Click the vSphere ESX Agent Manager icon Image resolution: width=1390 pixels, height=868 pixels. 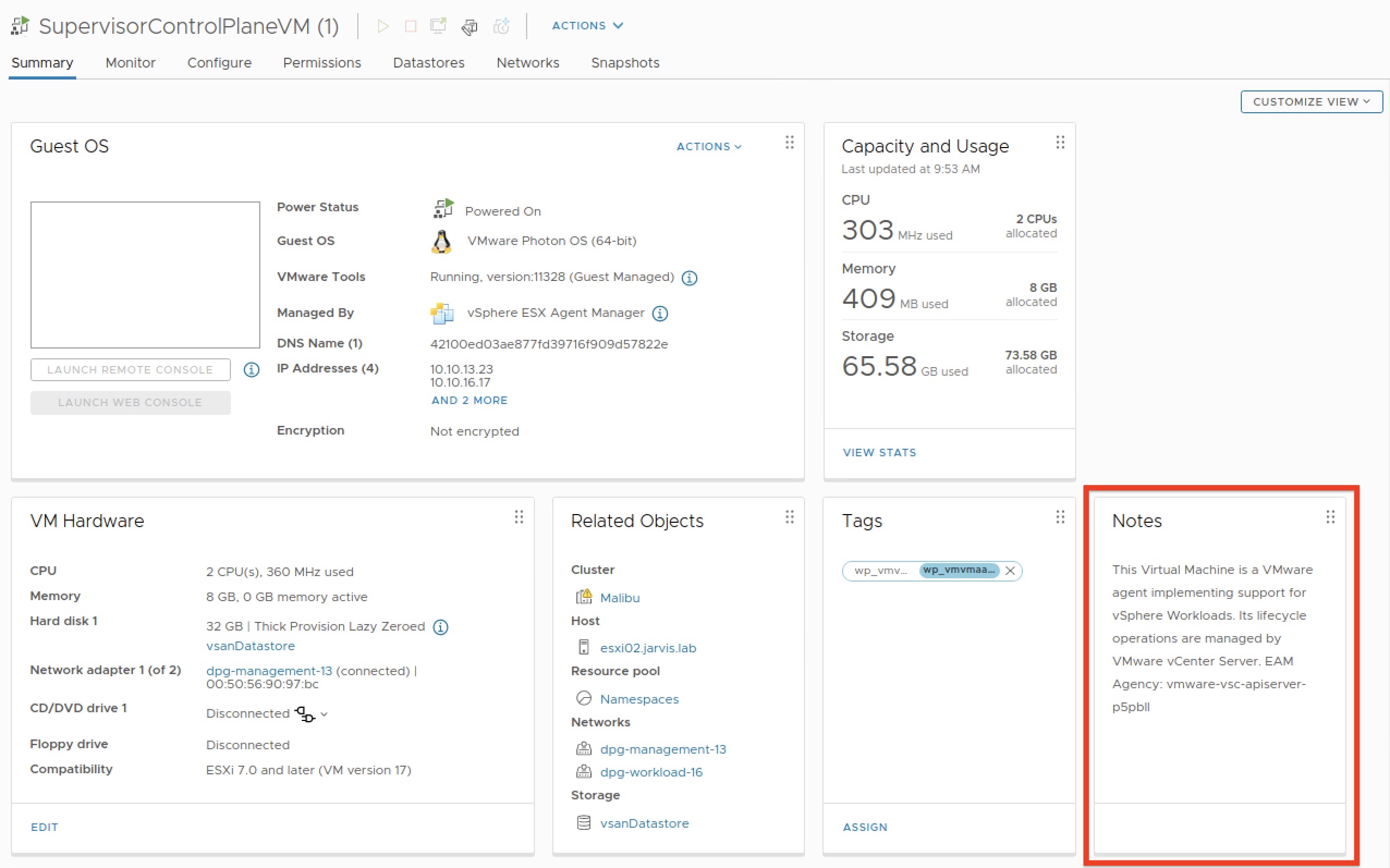(x=442, y=314)
